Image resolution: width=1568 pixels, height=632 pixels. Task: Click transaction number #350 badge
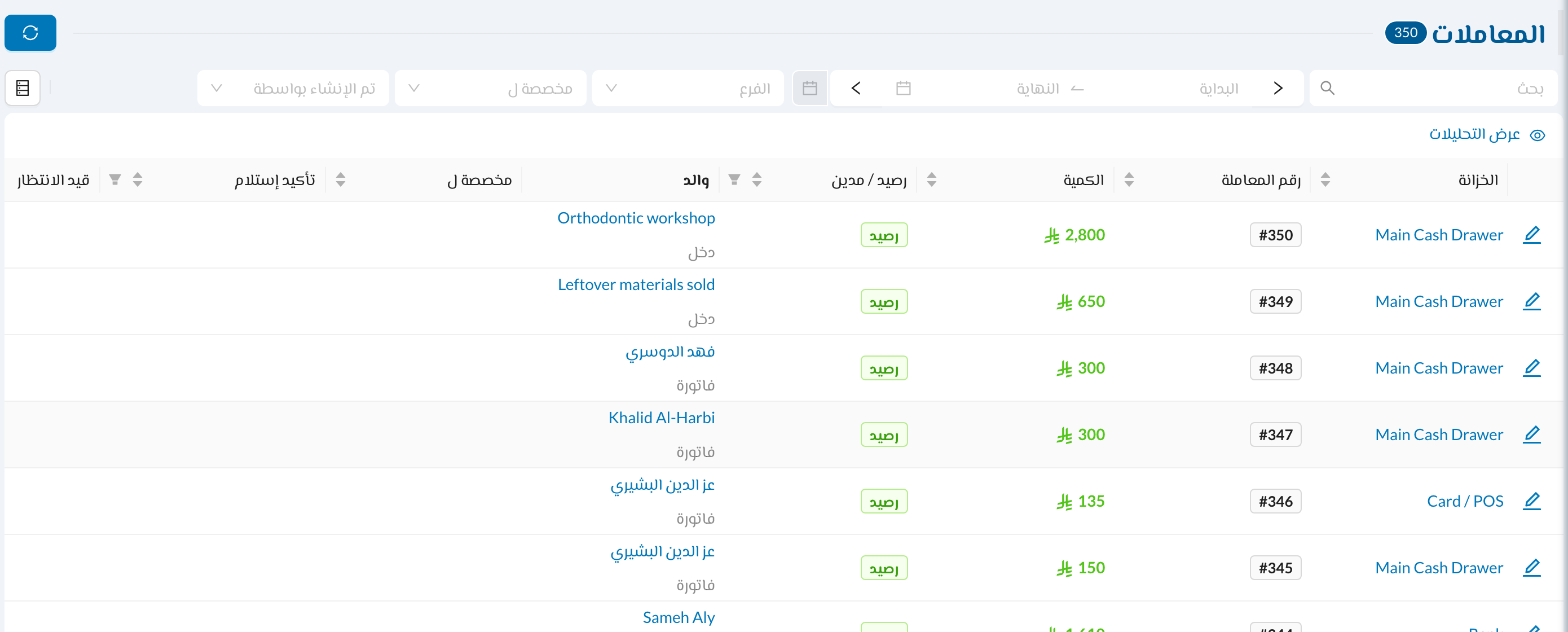click(1276, 235)
